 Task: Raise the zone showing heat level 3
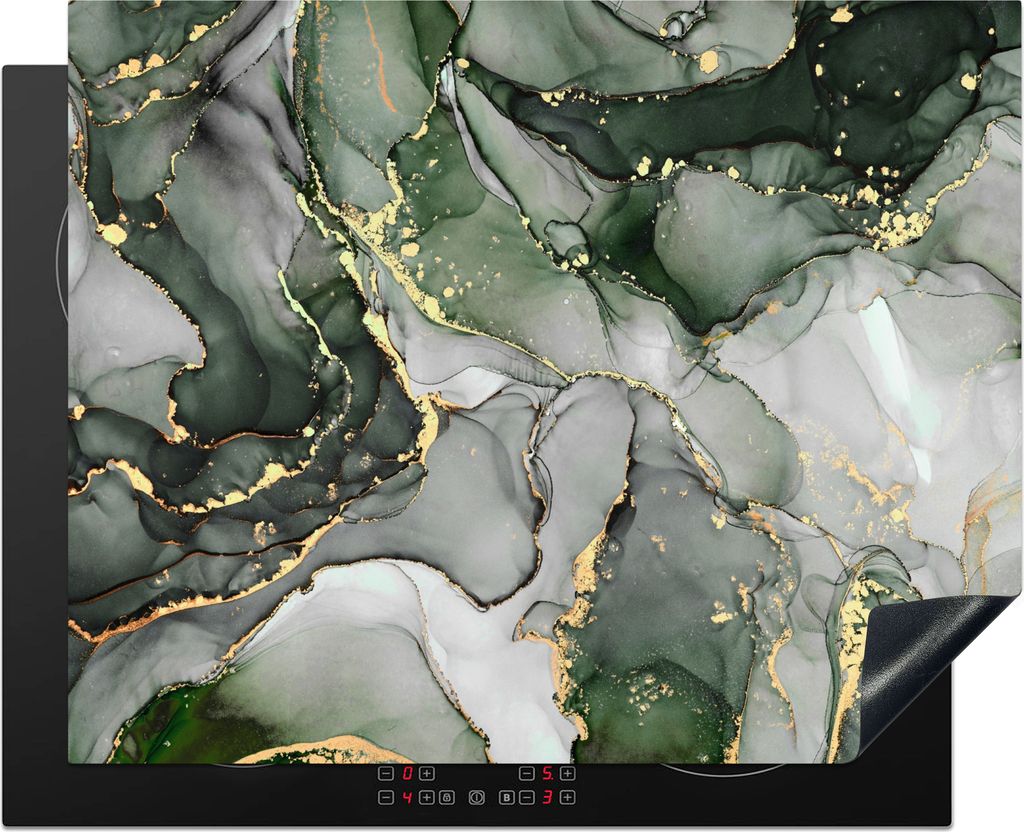(567, 797)
